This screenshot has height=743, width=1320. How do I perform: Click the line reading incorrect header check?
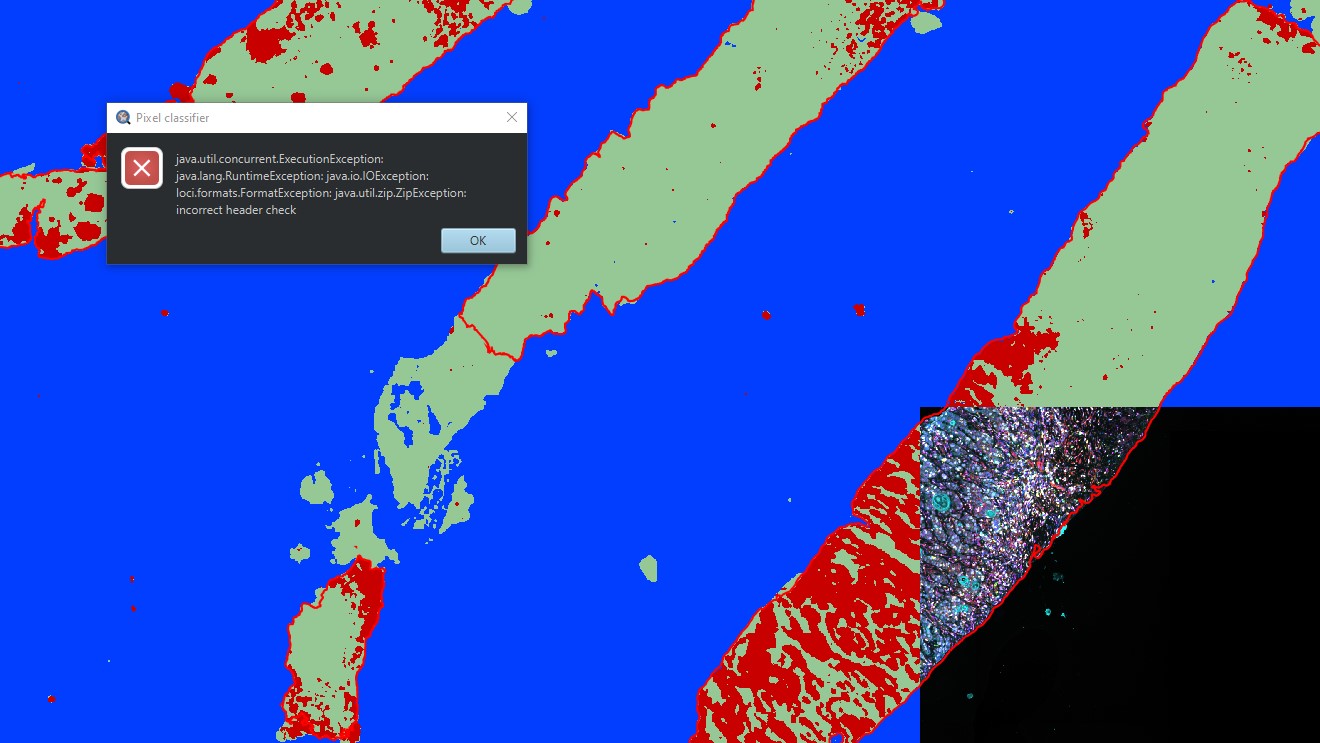235,209
